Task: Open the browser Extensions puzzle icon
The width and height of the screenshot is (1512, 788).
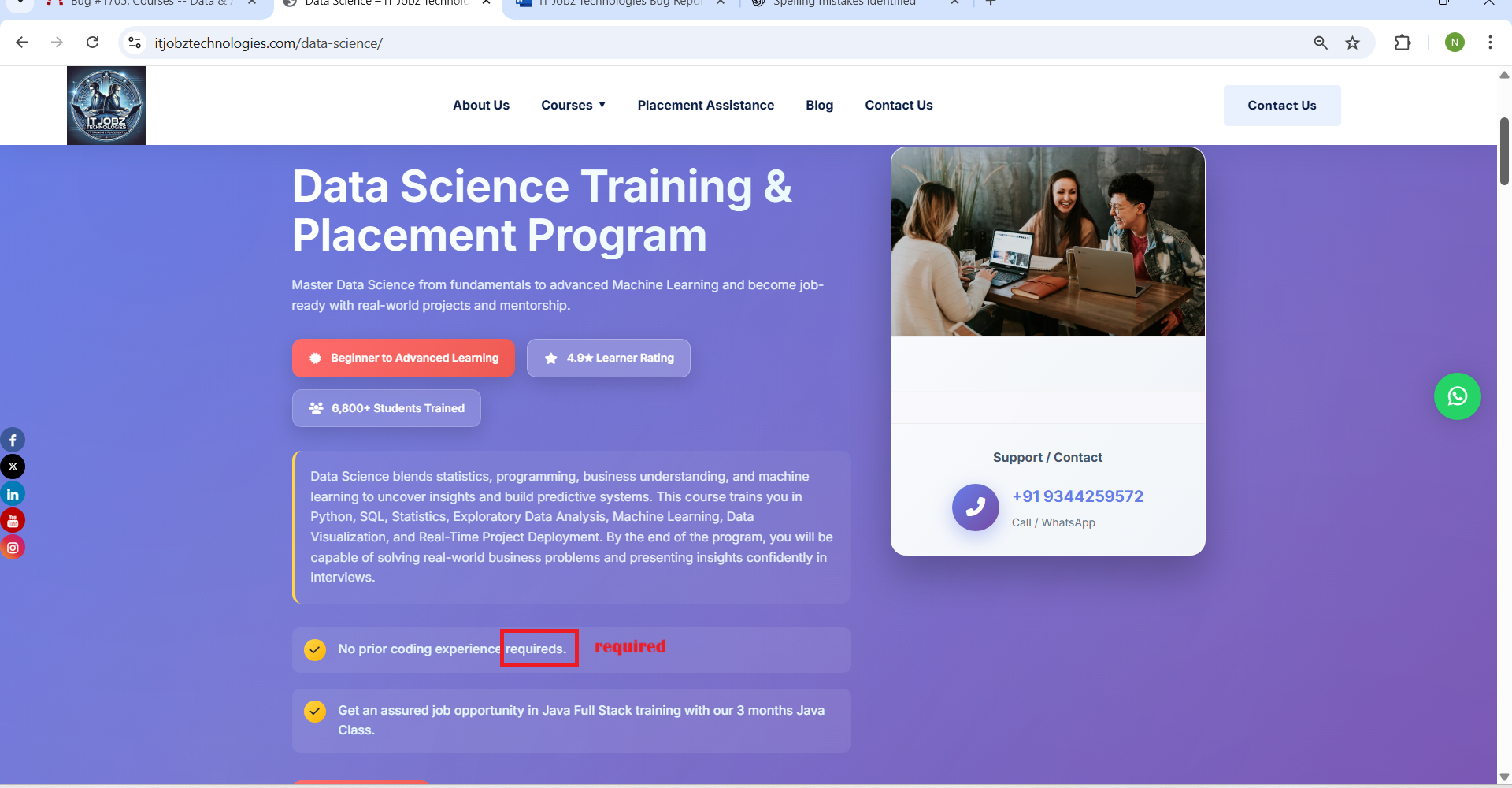Action: pos(1403,43)
